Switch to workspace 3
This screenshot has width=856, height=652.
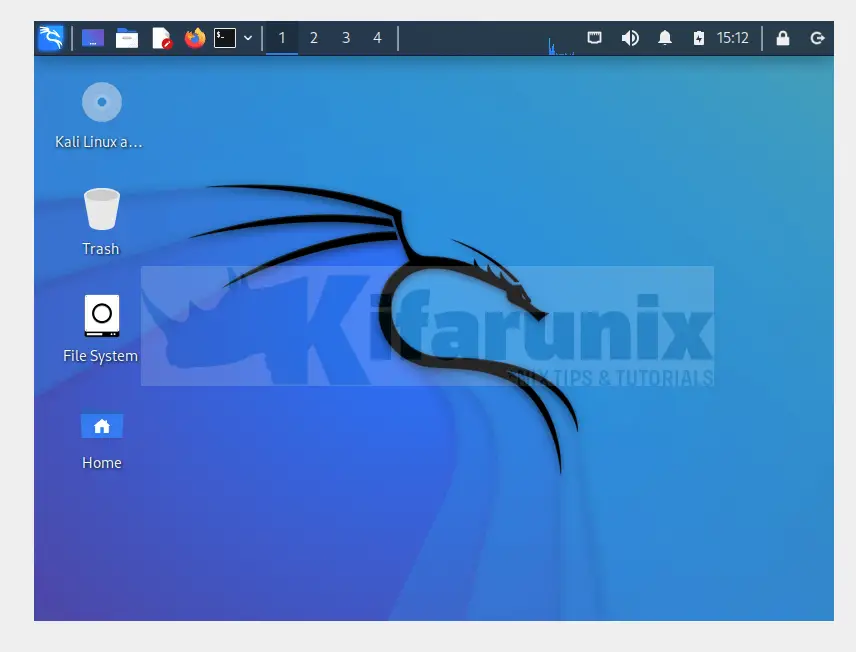click(346, 38)
